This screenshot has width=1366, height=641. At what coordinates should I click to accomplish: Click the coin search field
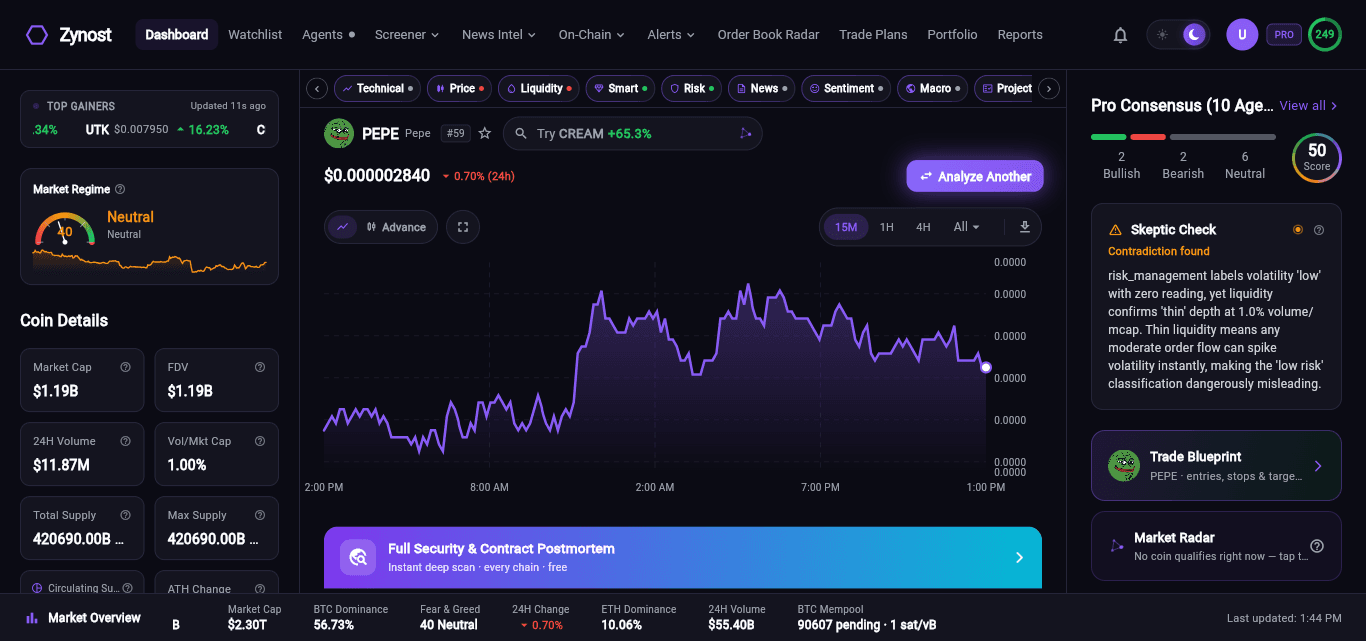point(633,133)
